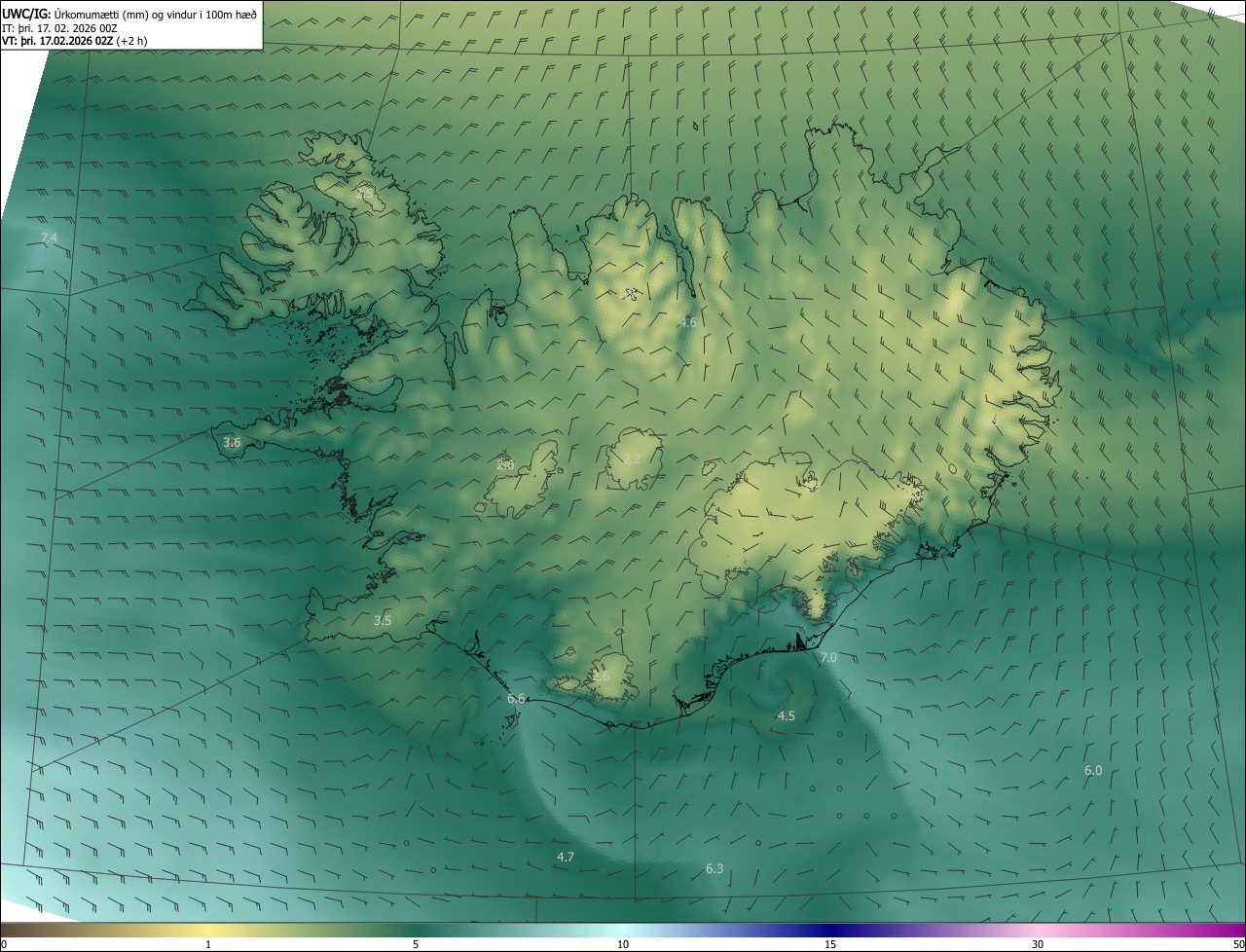This screenshot has width=1246, height=952.
Task: Click the 7.0 value label on the map
Action: [x=828, y=659]
